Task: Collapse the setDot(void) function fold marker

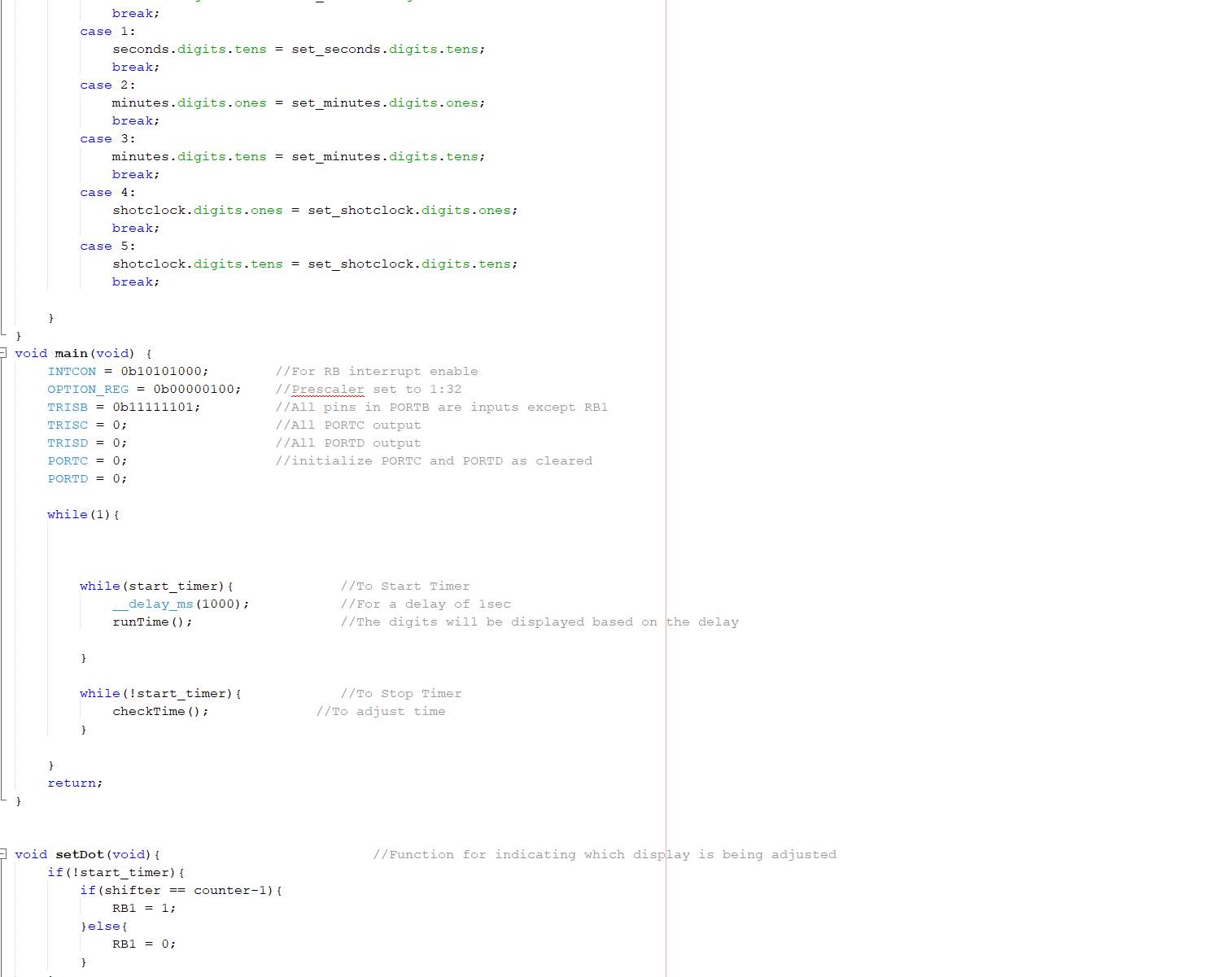Action: 3,854
